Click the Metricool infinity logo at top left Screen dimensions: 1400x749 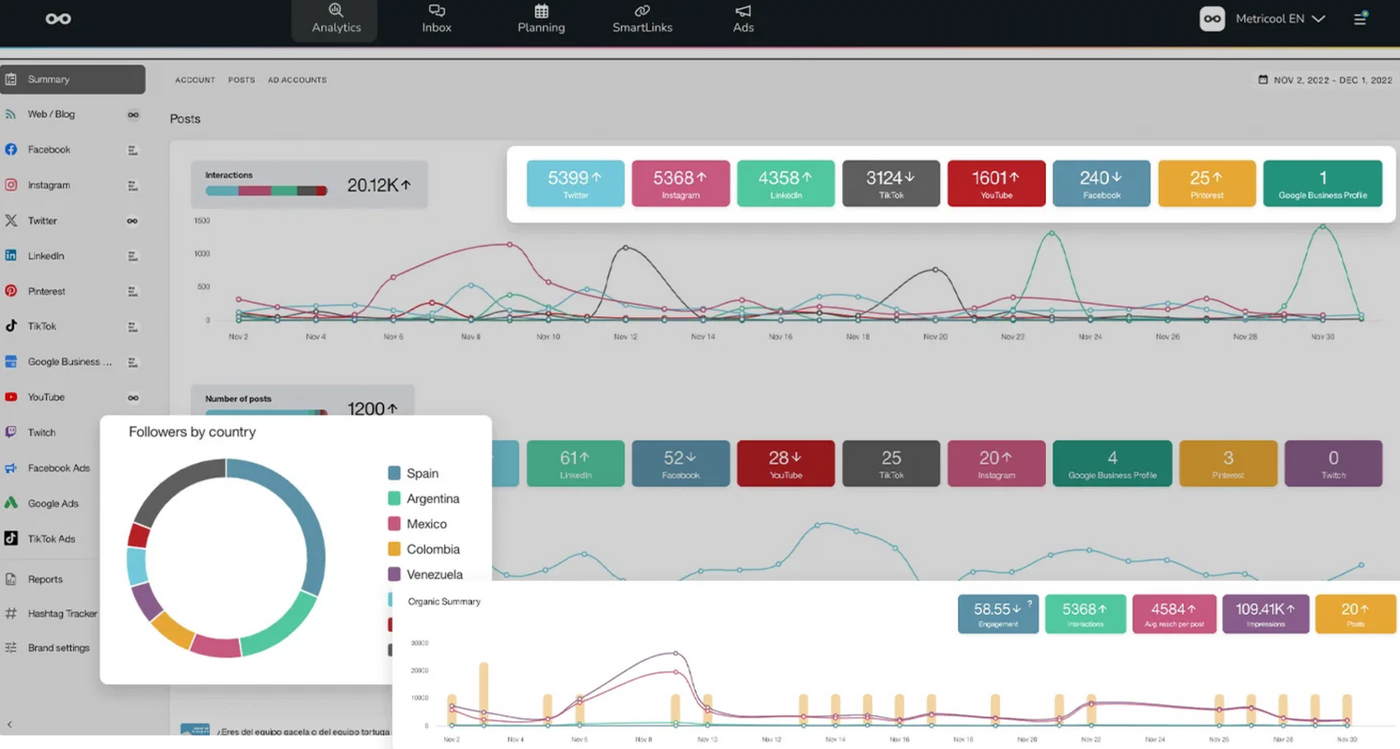58,19
